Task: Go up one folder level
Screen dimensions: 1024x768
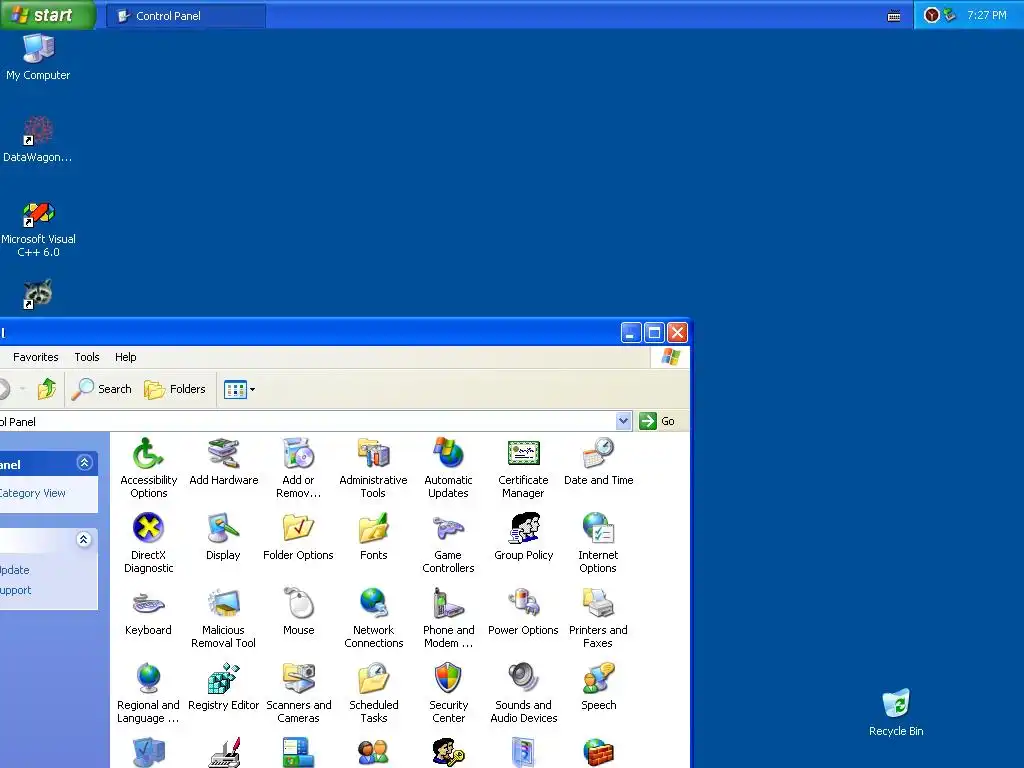Action: [46, 389]
